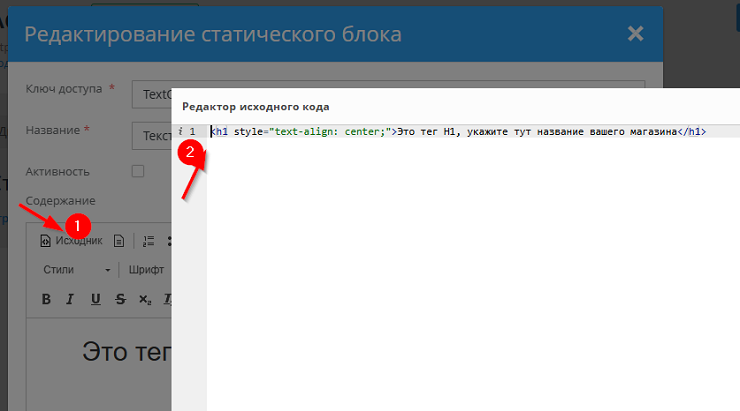This screenshot has width=740, height=411.
Task: Click the document template icon next to Исходник
Action: [x=118, y=241]
